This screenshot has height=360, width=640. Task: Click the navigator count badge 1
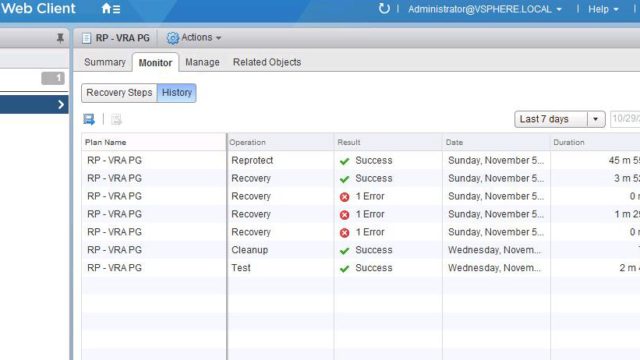coord(53,78)
